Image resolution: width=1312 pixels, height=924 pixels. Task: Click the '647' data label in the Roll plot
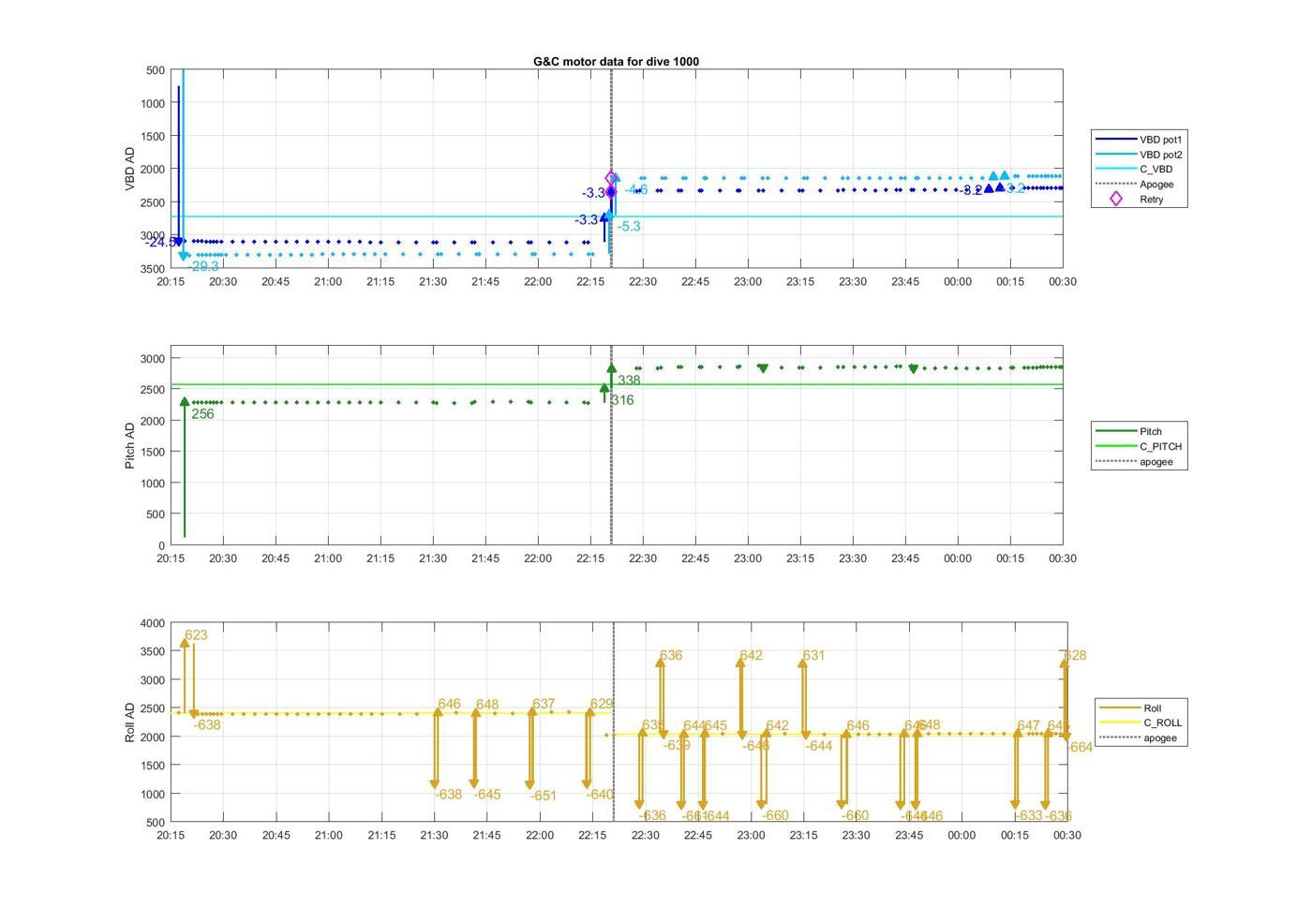tap(1028, 726)
